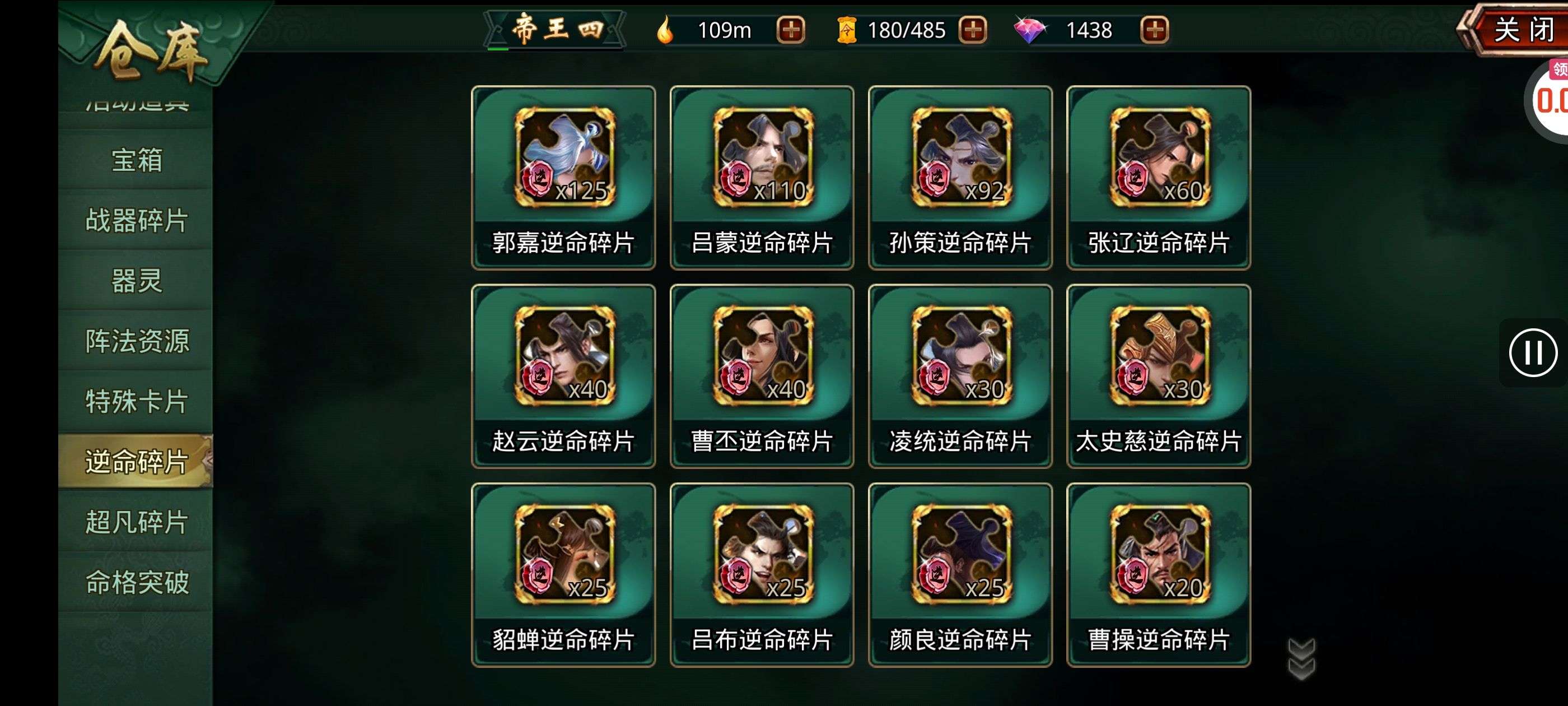The height and width of the screenshot is (706, 1568).
Task: Pause using the circular pause button
Action: click(1533, 352)
